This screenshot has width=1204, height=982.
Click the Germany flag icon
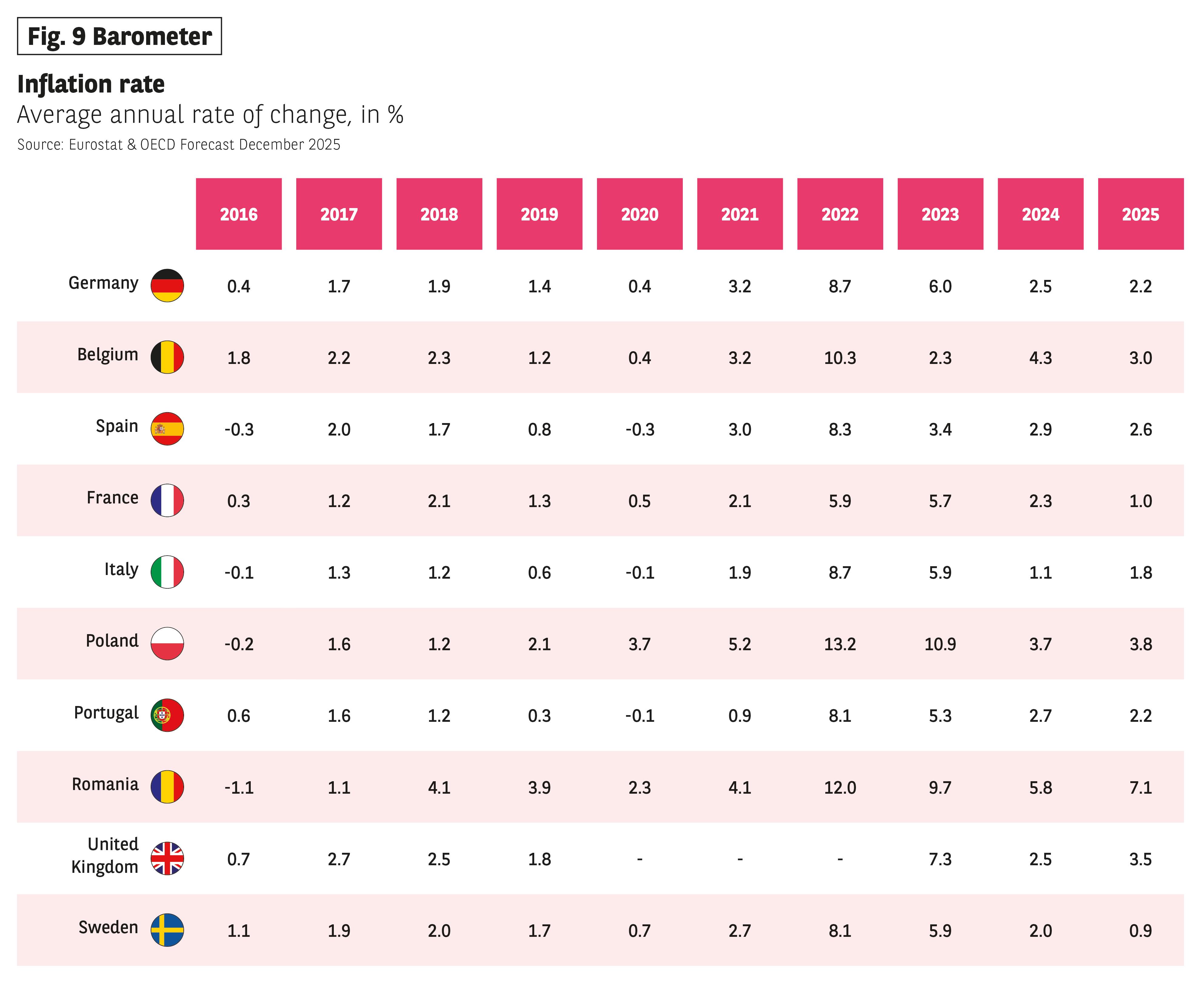point(167,286)
